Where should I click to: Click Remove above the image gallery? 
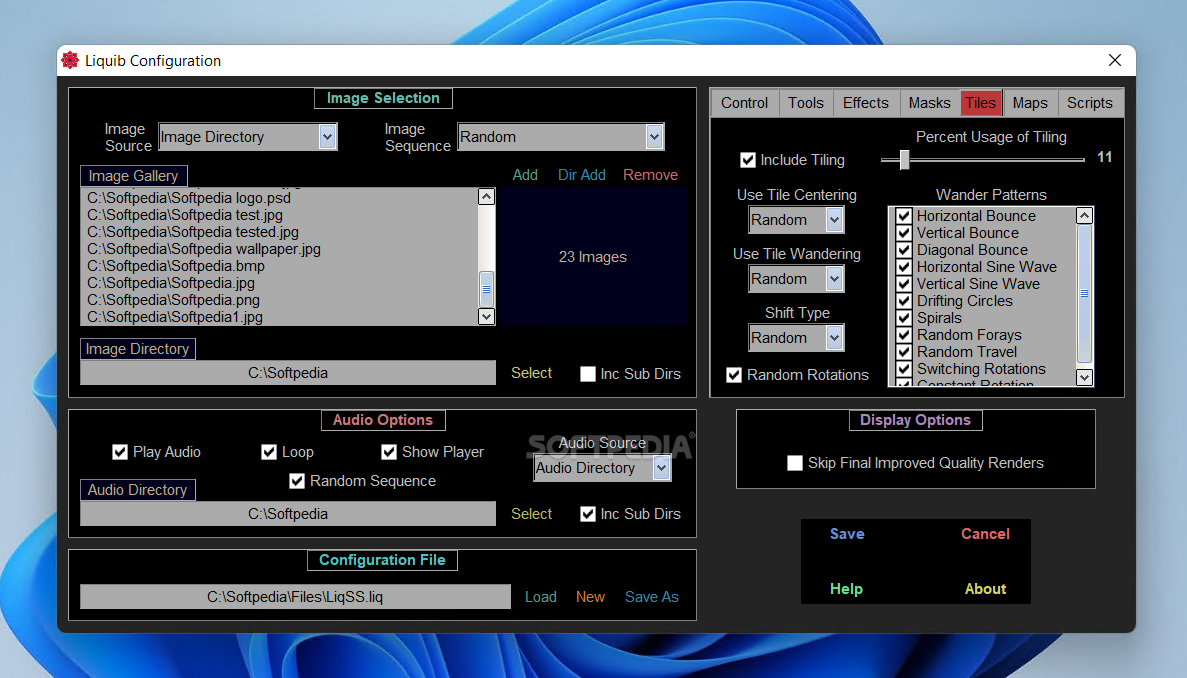(x=650, y=175)
